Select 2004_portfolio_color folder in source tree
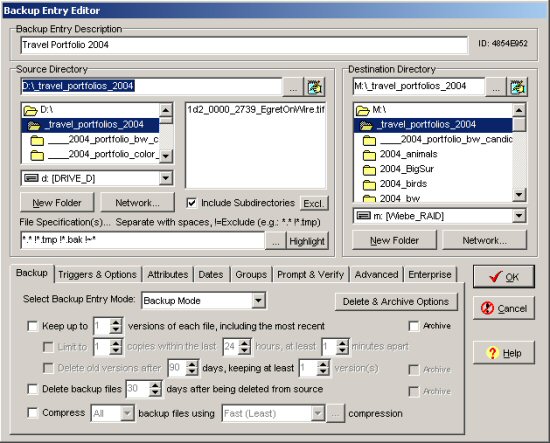550x443 pixels. (x=96, y=154)
